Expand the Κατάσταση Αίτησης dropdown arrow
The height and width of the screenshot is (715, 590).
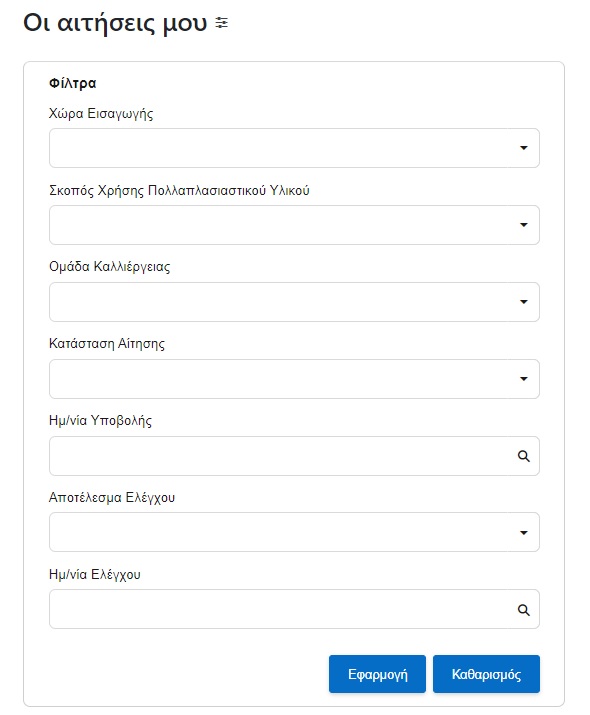523,379
